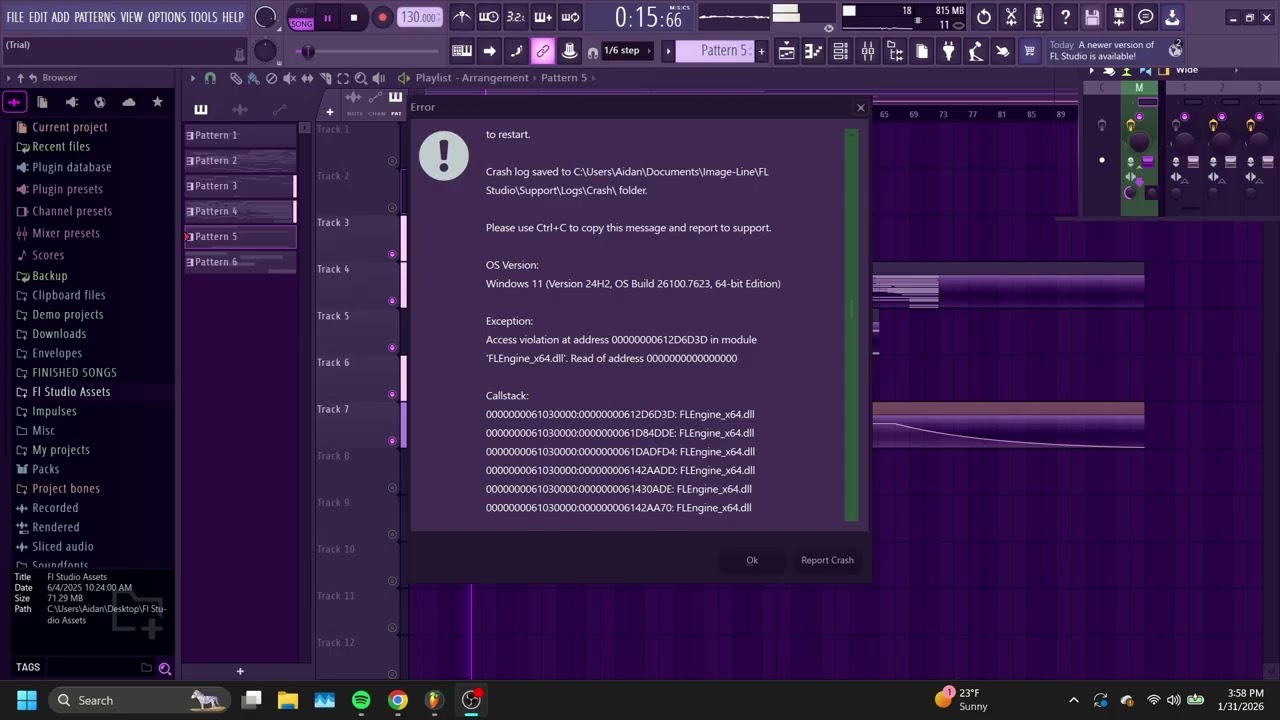Click the Ok button in the Error dialog
This screenshot has width=1280, height=720.
[x=752, y=560]
